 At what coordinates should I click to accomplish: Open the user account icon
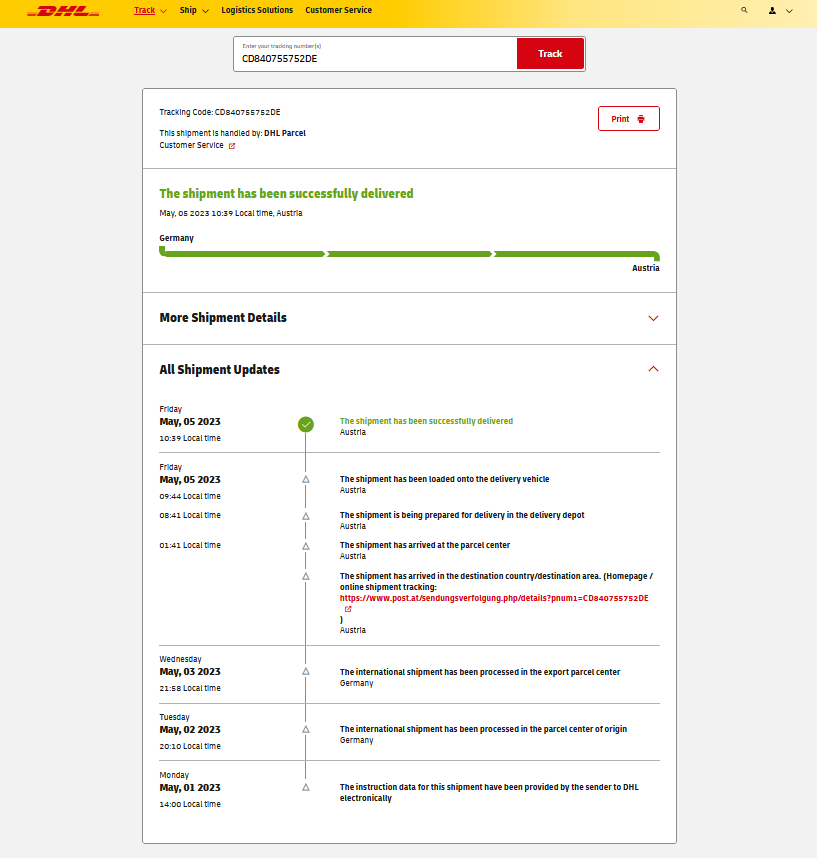pyautogui.click(x=772, y=11)
